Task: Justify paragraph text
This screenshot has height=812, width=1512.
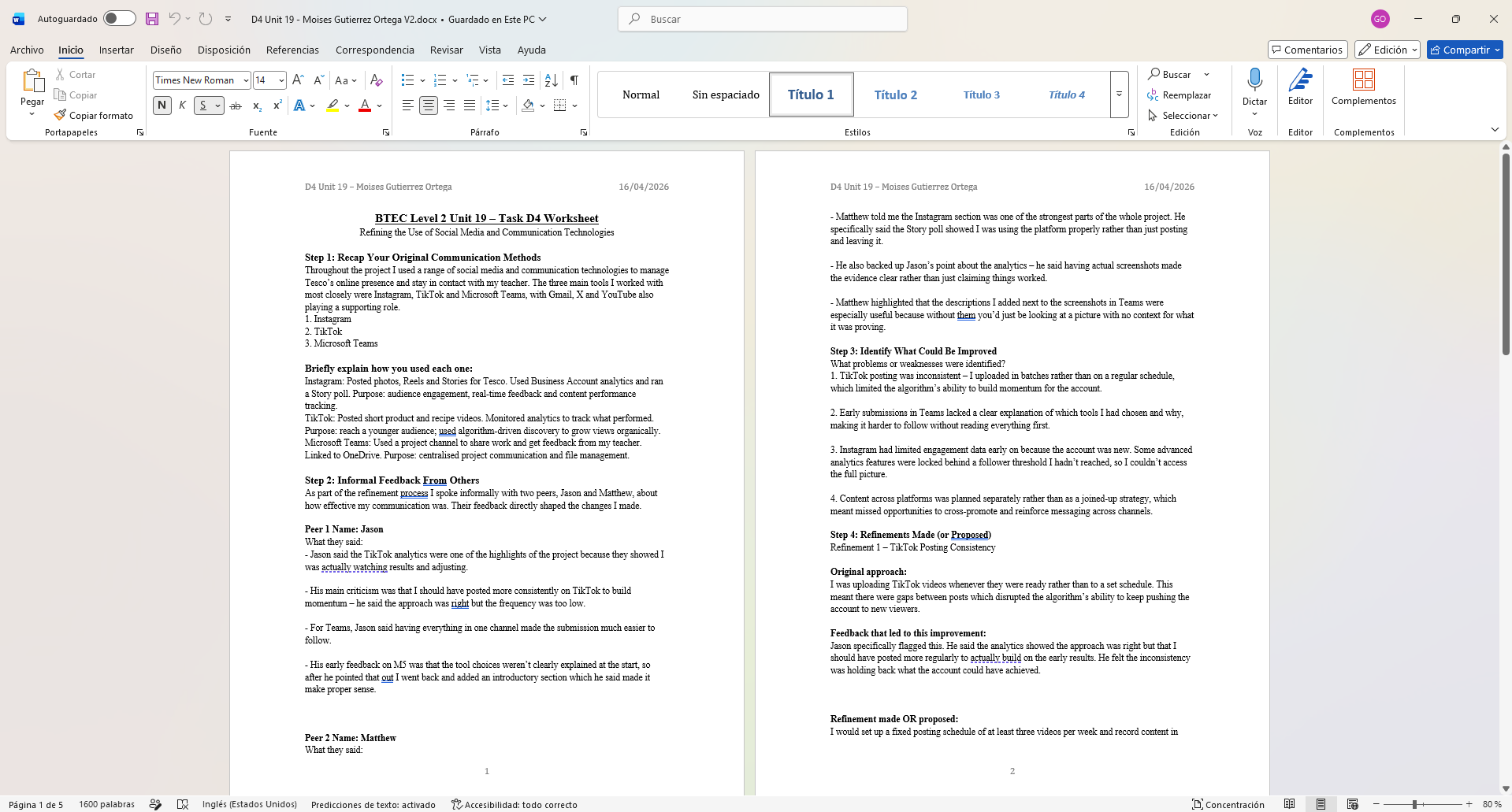Action: point(470,106)
